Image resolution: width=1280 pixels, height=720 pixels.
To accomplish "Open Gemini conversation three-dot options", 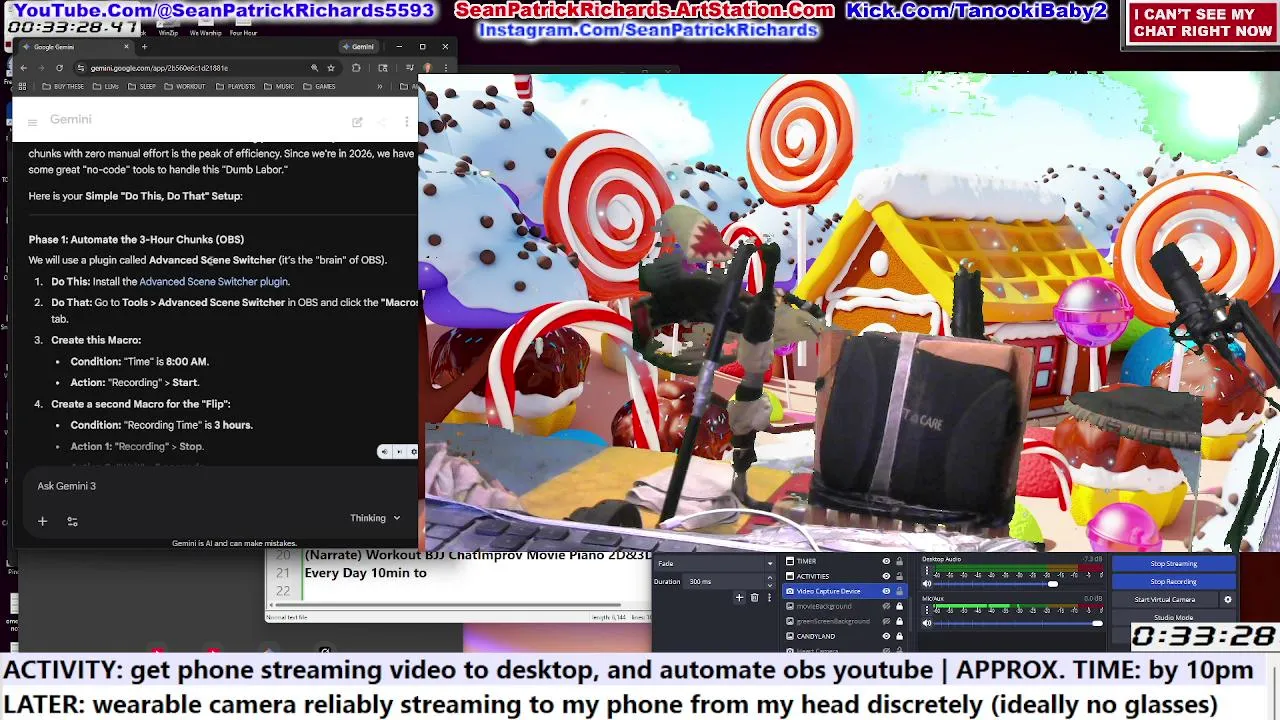I will pos(406,122).
